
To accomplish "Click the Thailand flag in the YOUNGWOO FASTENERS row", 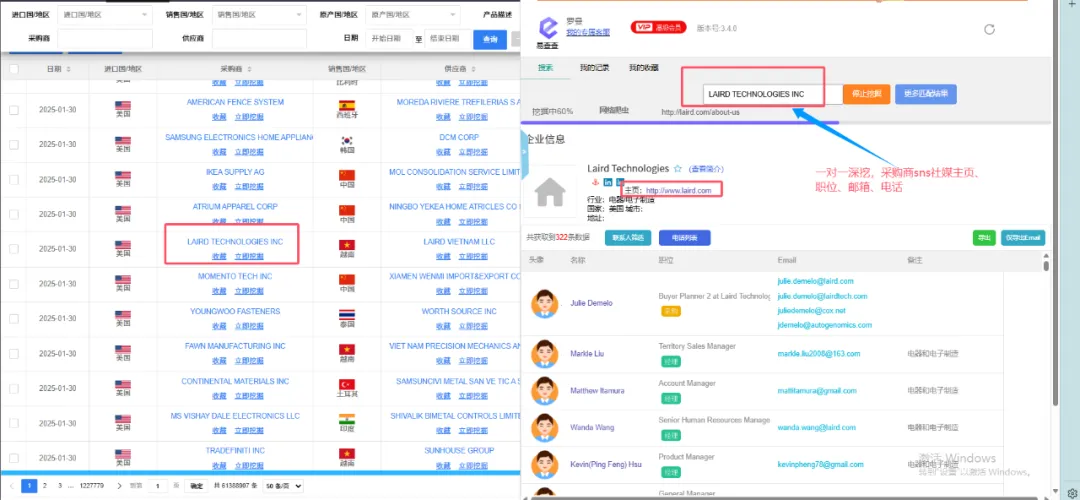I will point(346,315).
